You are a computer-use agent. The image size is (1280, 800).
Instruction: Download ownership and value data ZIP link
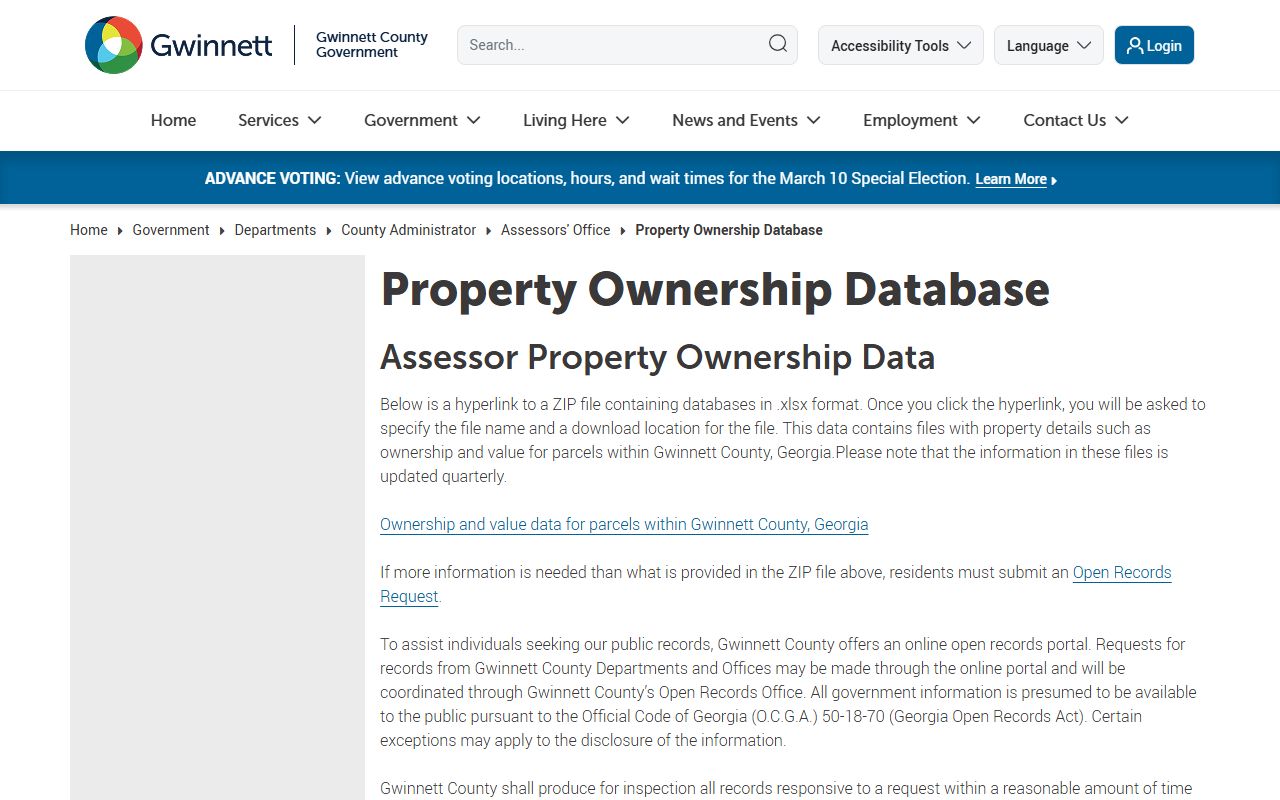[x=624, y=524]
